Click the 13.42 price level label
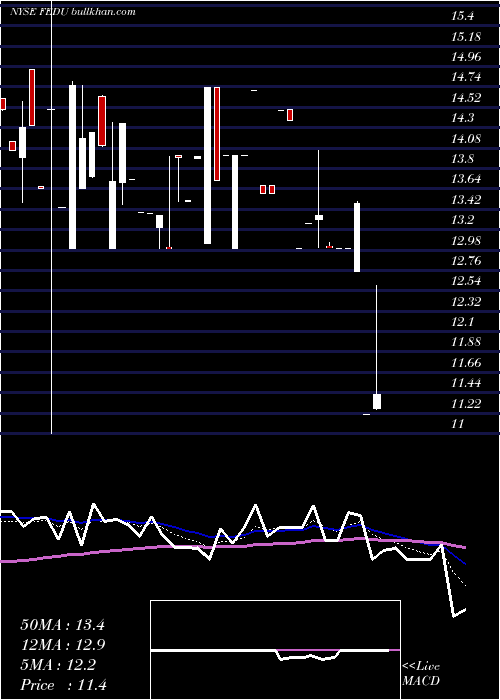This screenshot has width=500, height=700. click(x=466, y=200)
